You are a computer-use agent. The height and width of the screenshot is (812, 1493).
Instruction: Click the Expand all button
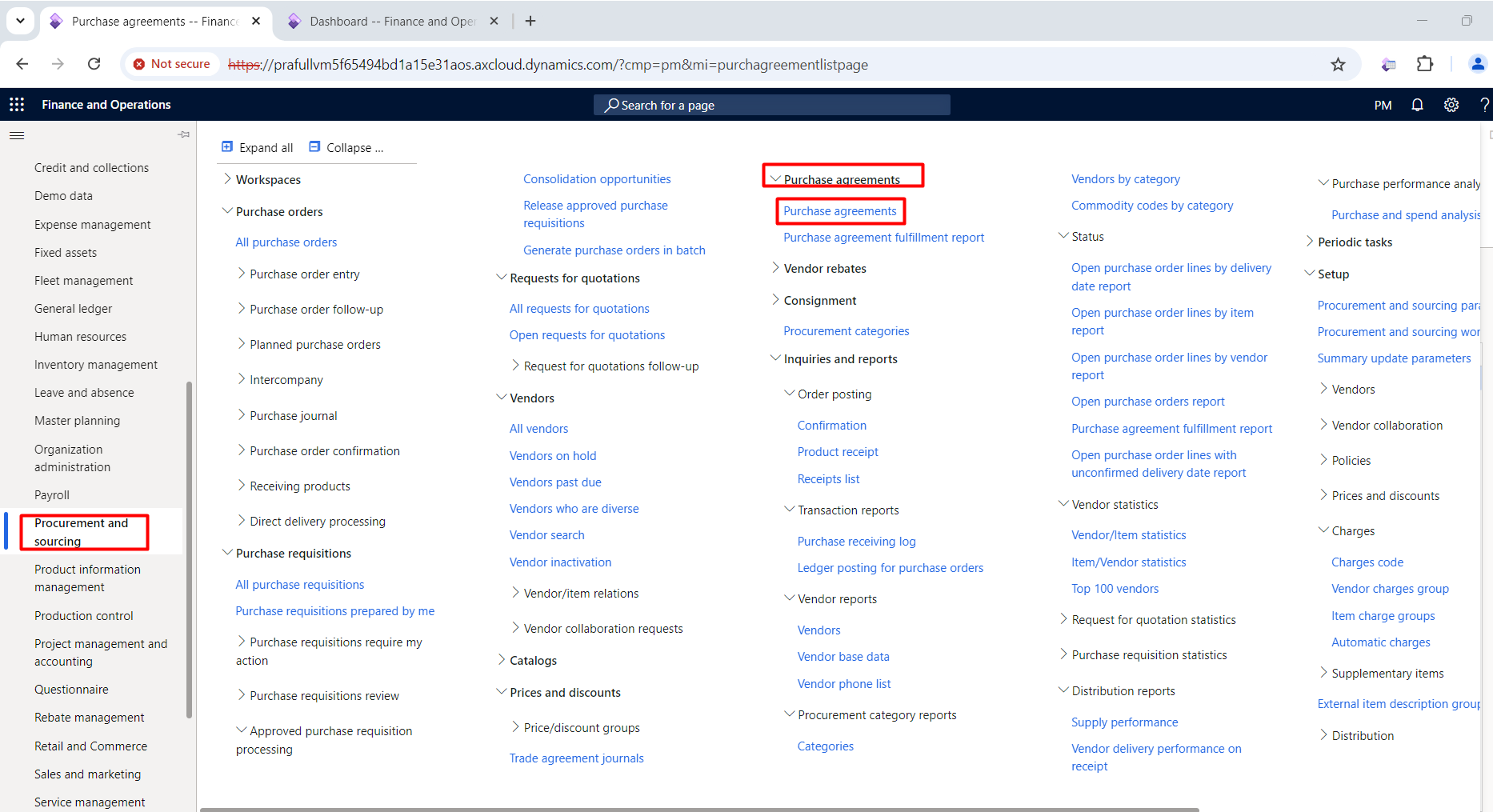tap(258, 148)
